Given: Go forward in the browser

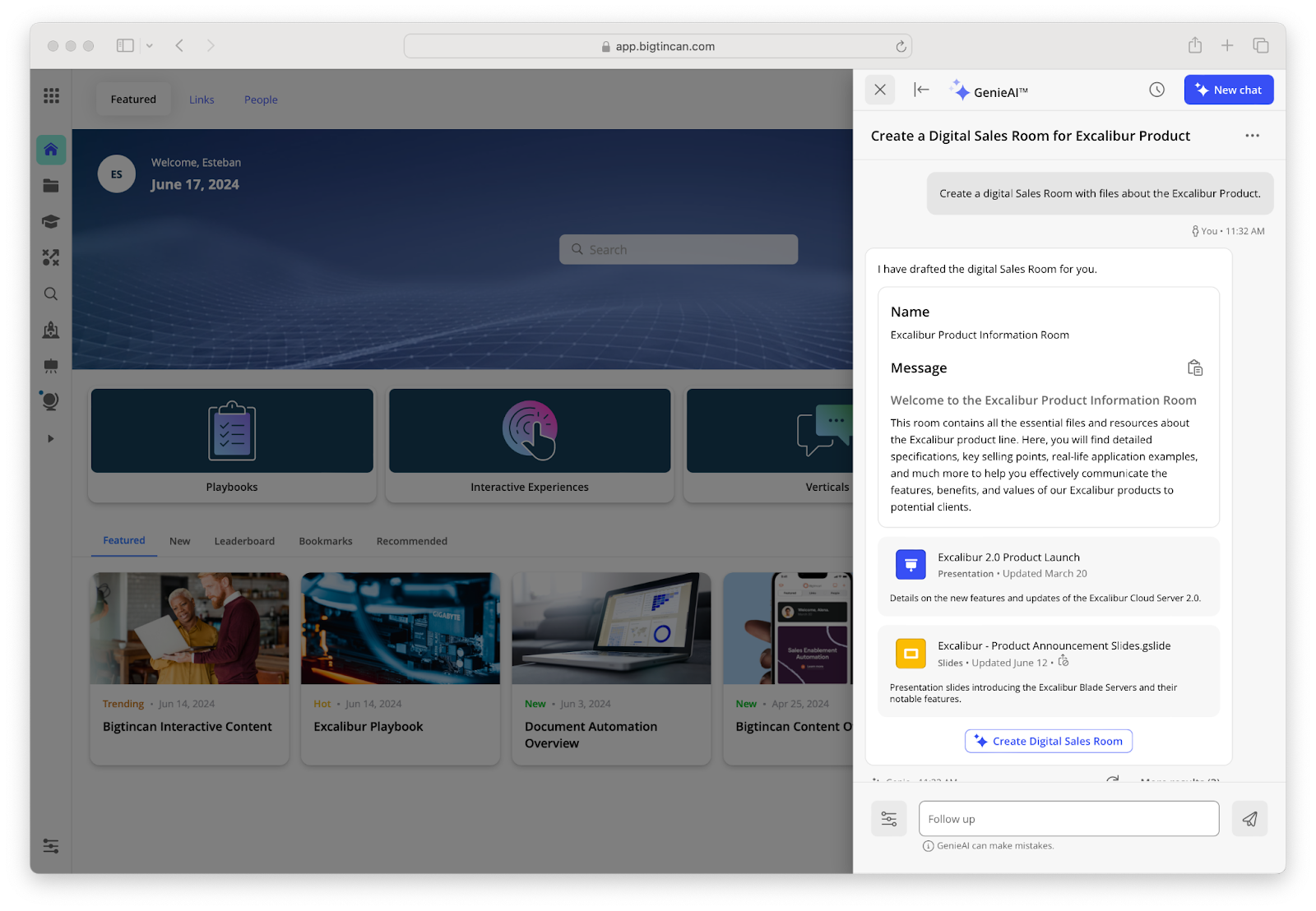Looking at the screenshot, I should click(211, 46).
